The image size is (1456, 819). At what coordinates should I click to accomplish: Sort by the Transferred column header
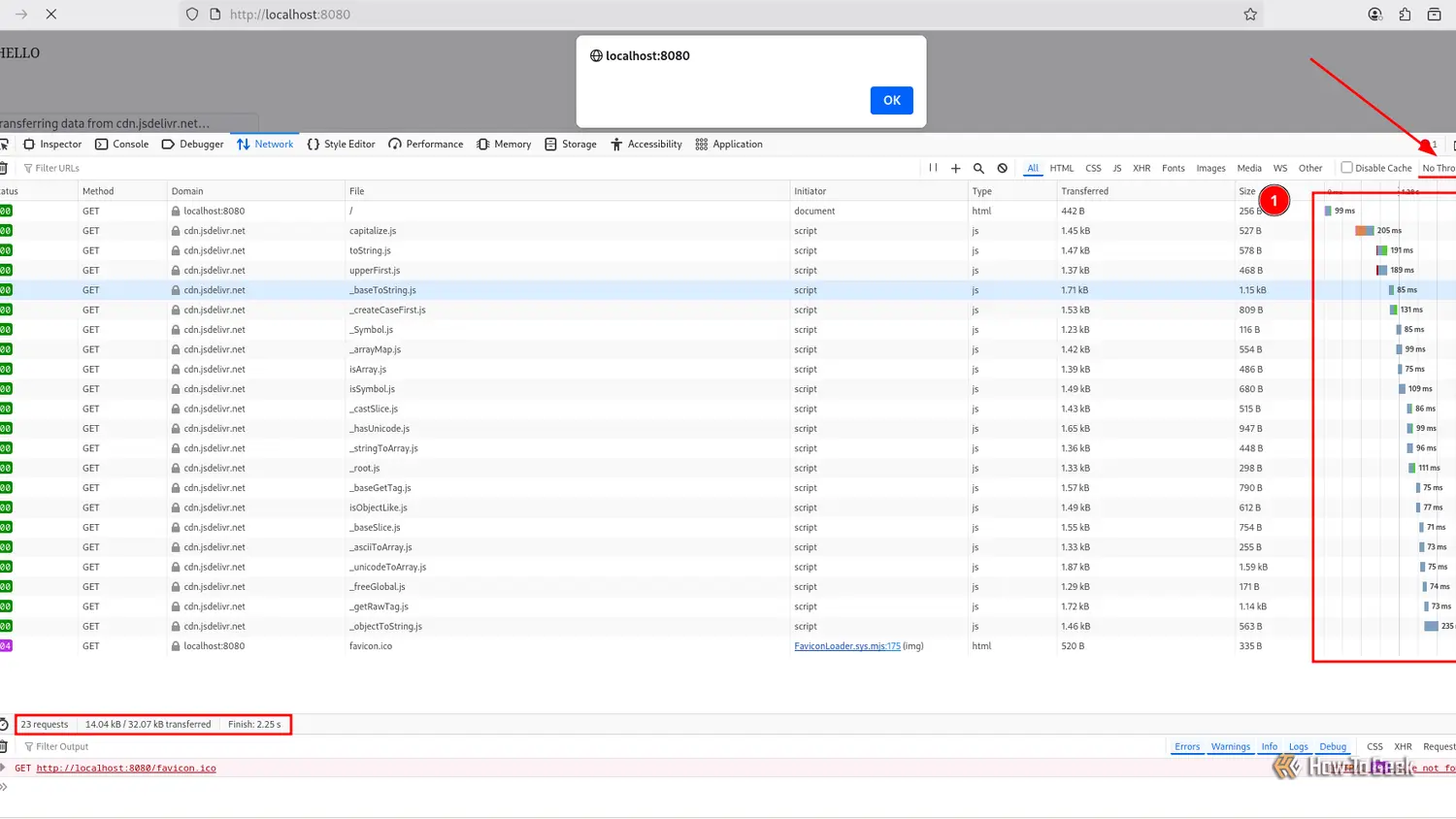(x=1145, y=191)
